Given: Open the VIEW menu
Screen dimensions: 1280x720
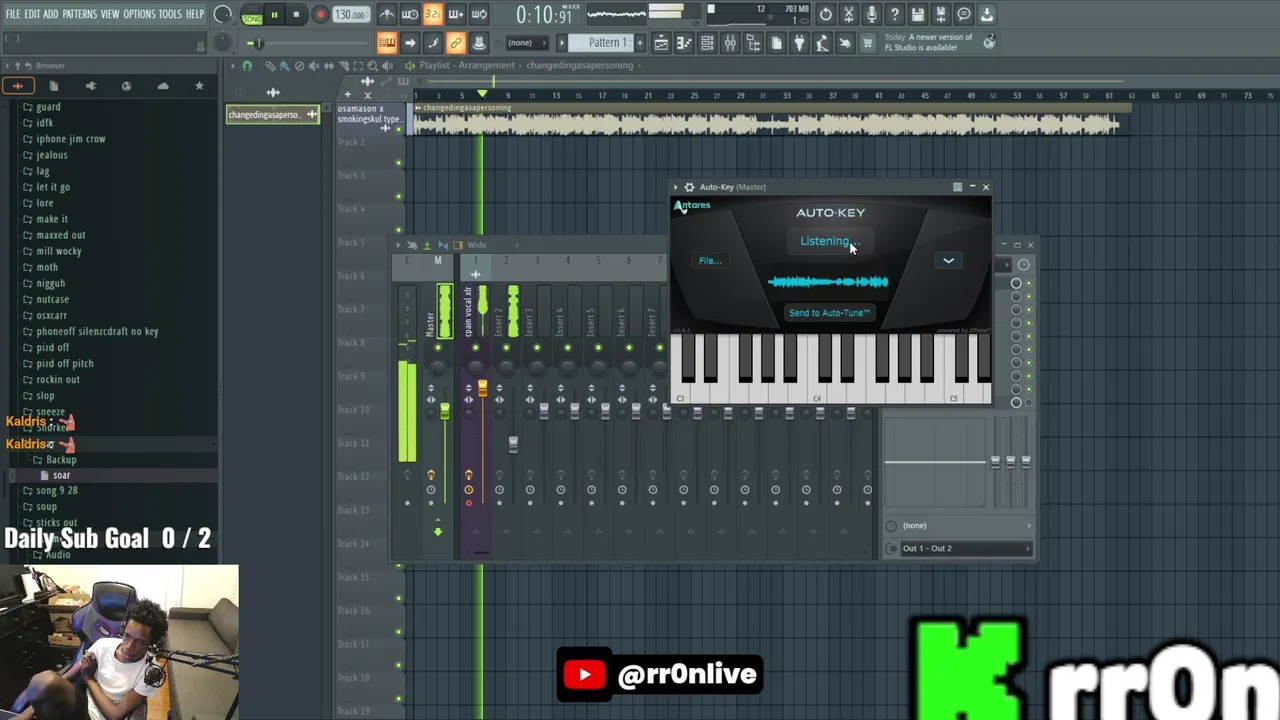Looking at the screenshot, I should point(110,14).
